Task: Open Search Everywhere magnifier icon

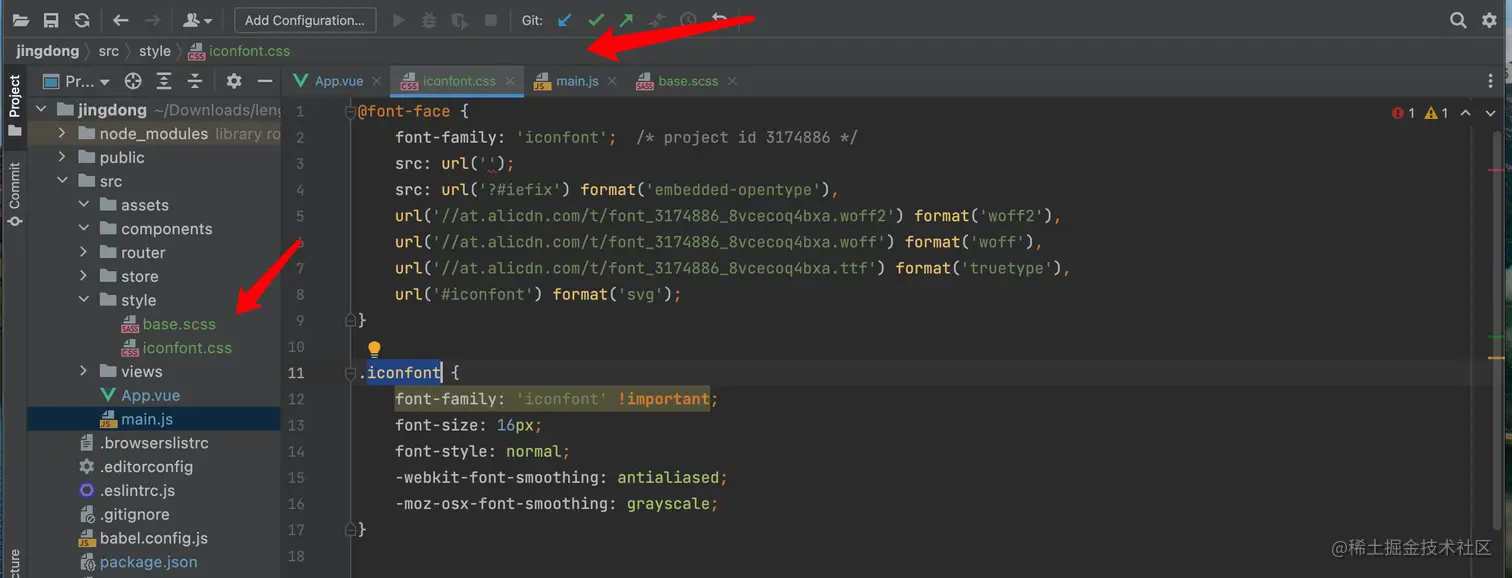Action: tap(1458, 20)
